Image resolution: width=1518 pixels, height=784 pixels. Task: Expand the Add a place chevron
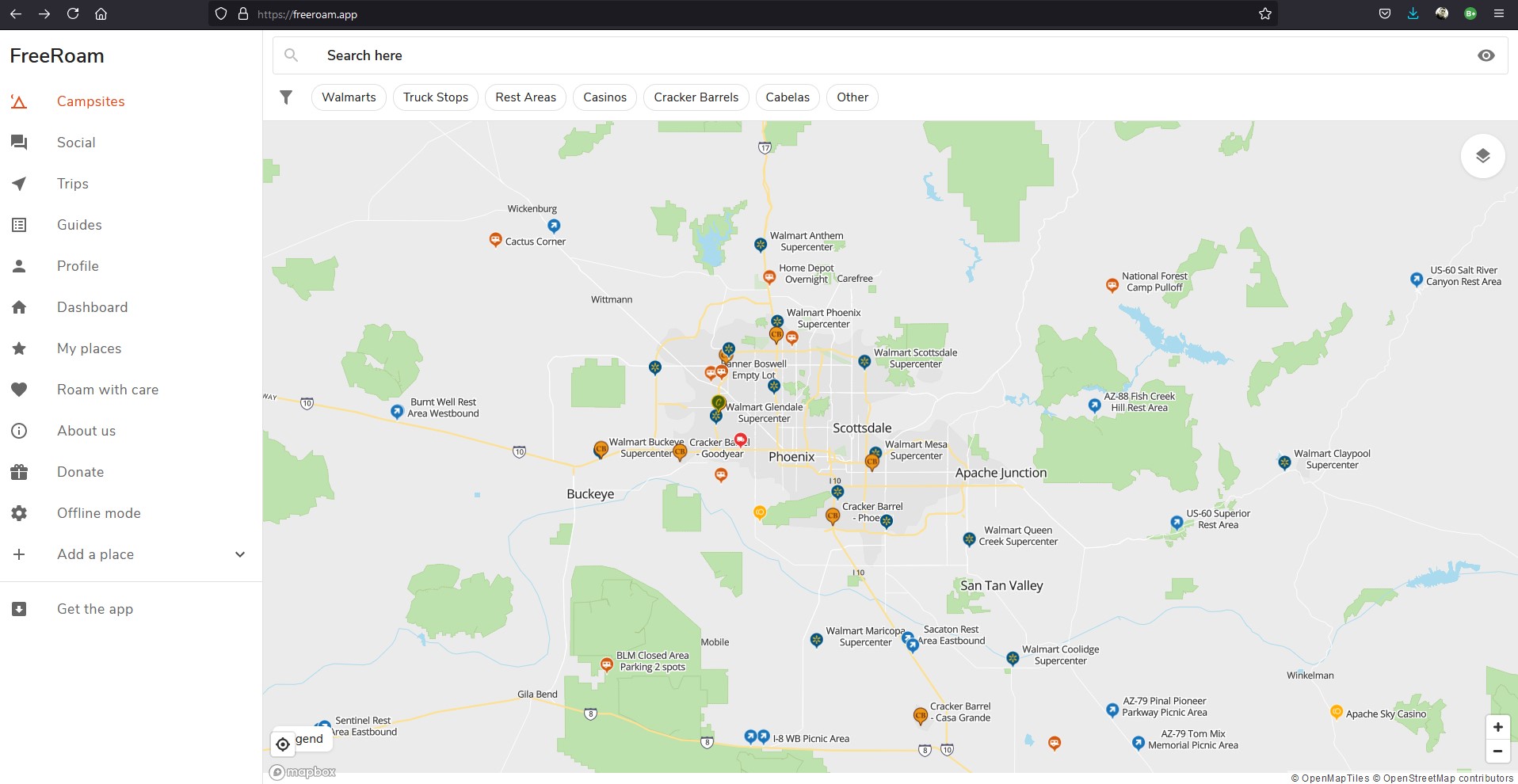[240, 554]
